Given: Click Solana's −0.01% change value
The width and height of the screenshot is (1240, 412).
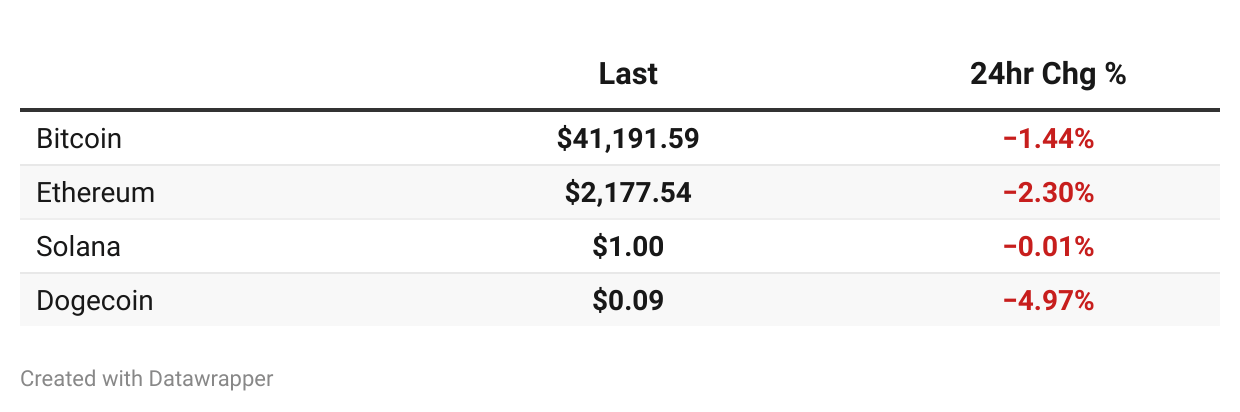Looking at the screenshot, I should point(1048,247).
